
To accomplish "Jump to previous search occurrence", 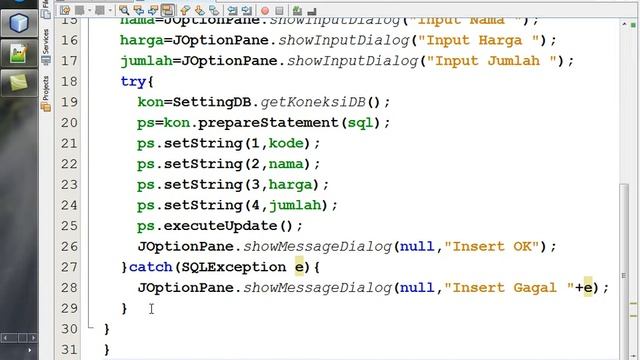I will click(x=139, y=10).
